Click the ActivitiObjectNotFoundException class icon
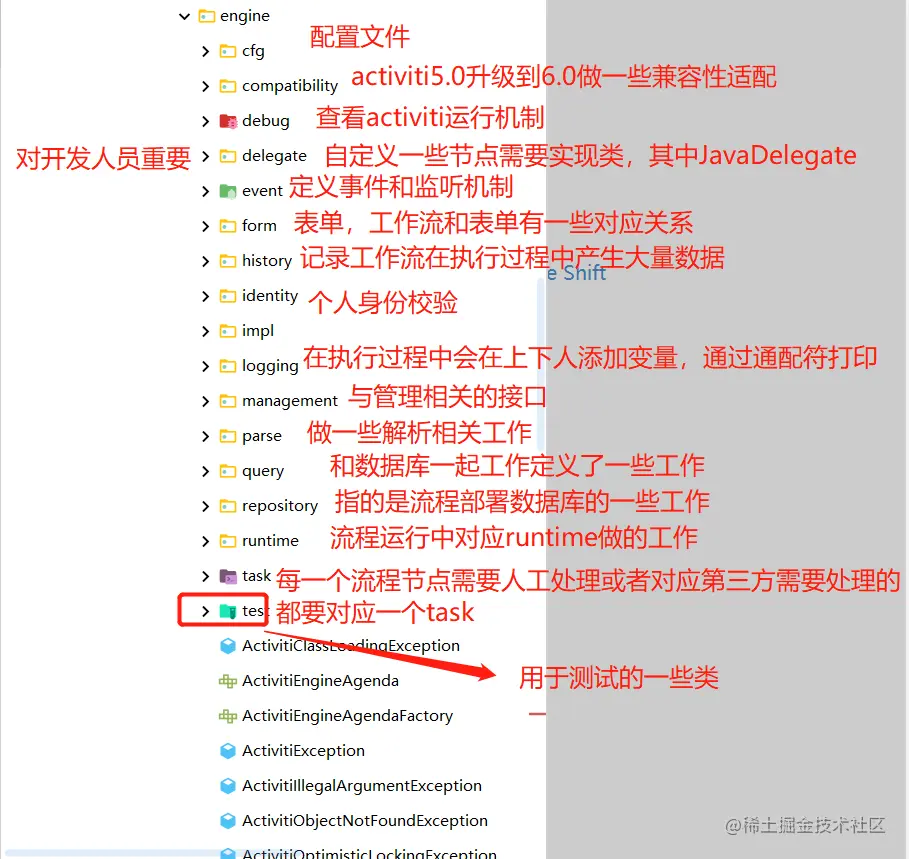Viewport: 909px width, 859px height. pyautogui.click(x=228, y=820)
